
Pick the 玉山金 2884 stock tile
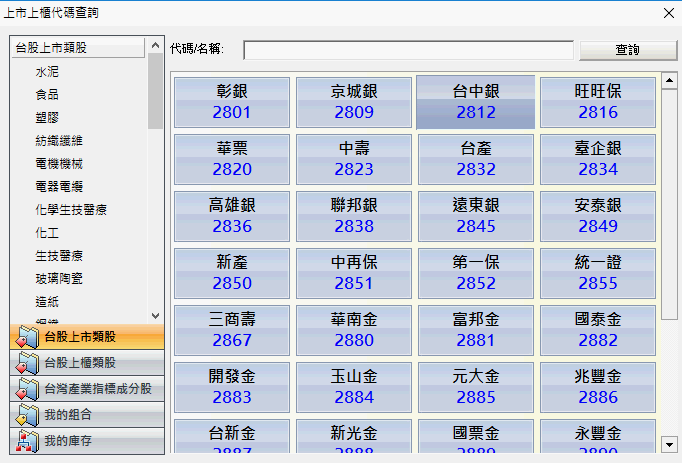click(354, 387)
